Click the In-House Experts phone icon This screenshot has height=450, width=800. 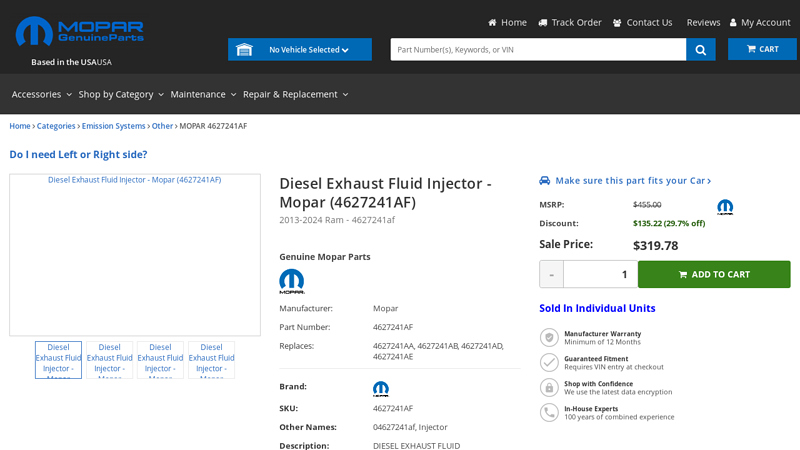point(549,412)
